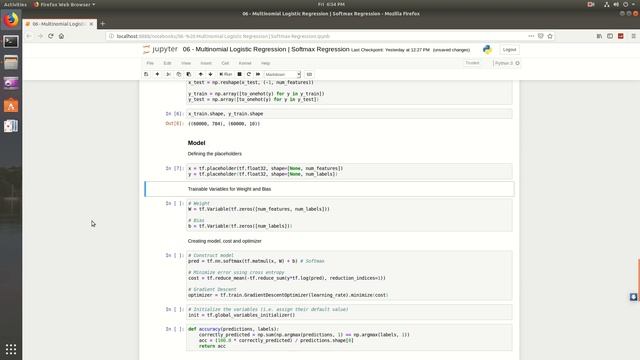Click the Logout button

(509, 49)
